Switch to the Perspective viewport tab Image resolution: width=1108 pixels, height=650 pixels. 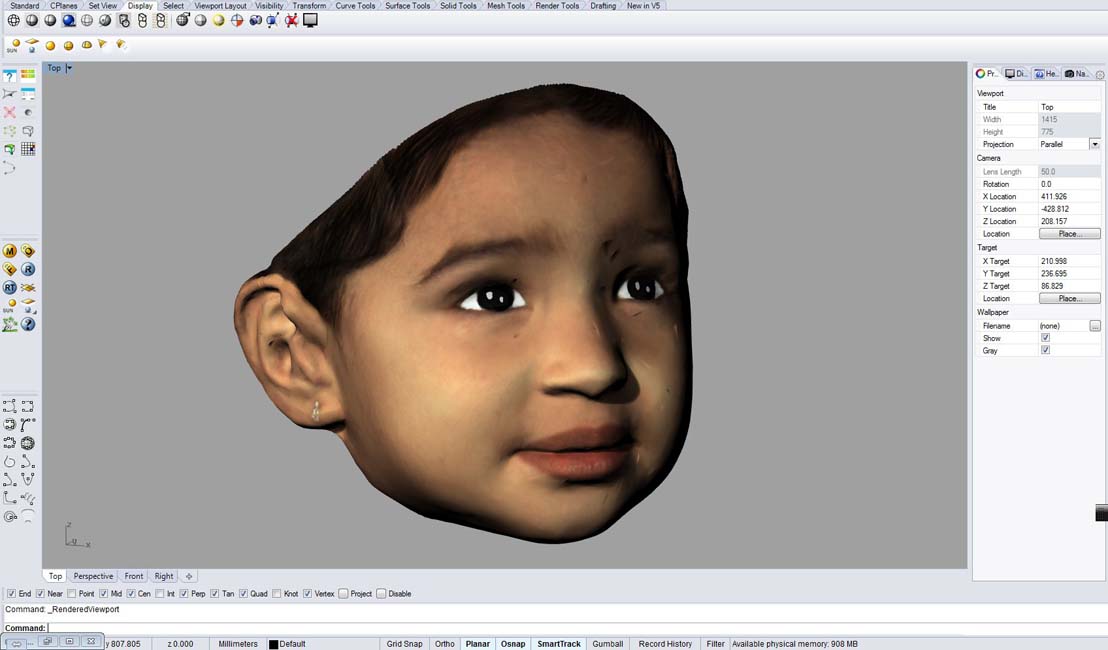click(93, 576)
